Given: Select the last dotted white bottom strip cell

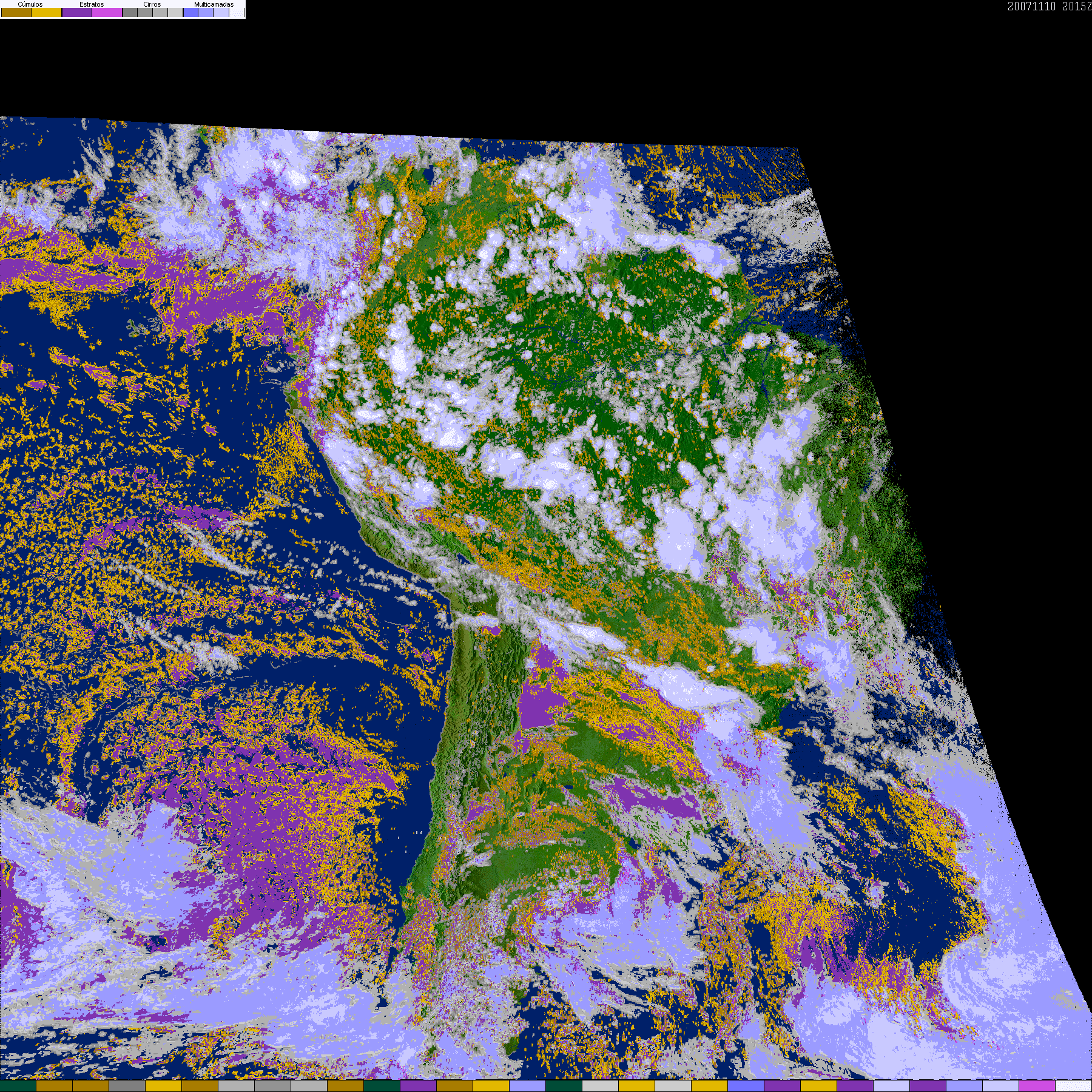Looking at the screenshot, I should (1074, 1086).
